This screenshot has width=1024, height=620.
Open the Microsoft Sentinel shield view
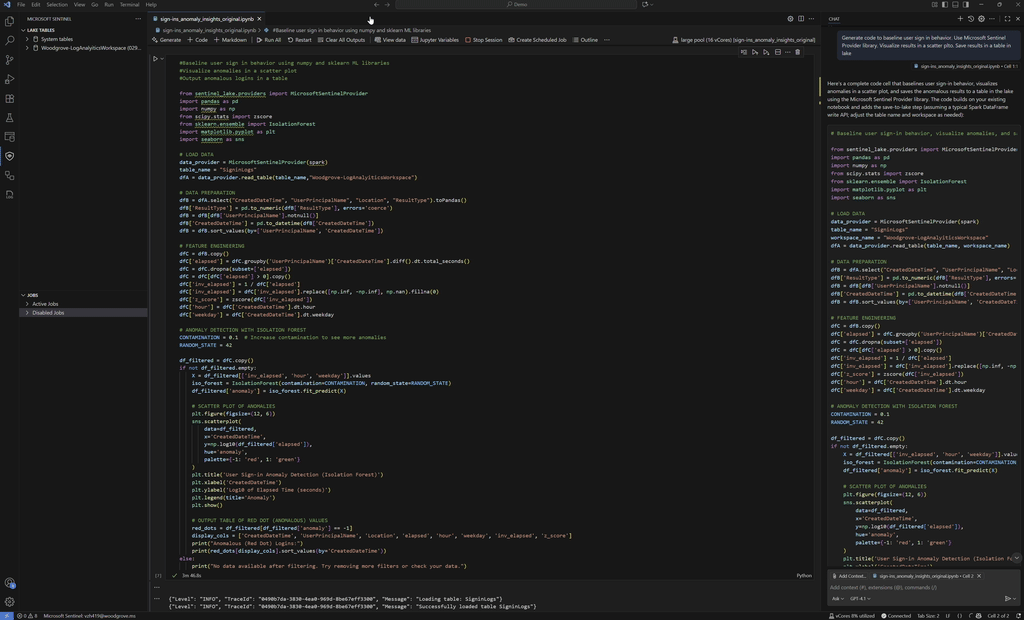[x=9, y=156]
